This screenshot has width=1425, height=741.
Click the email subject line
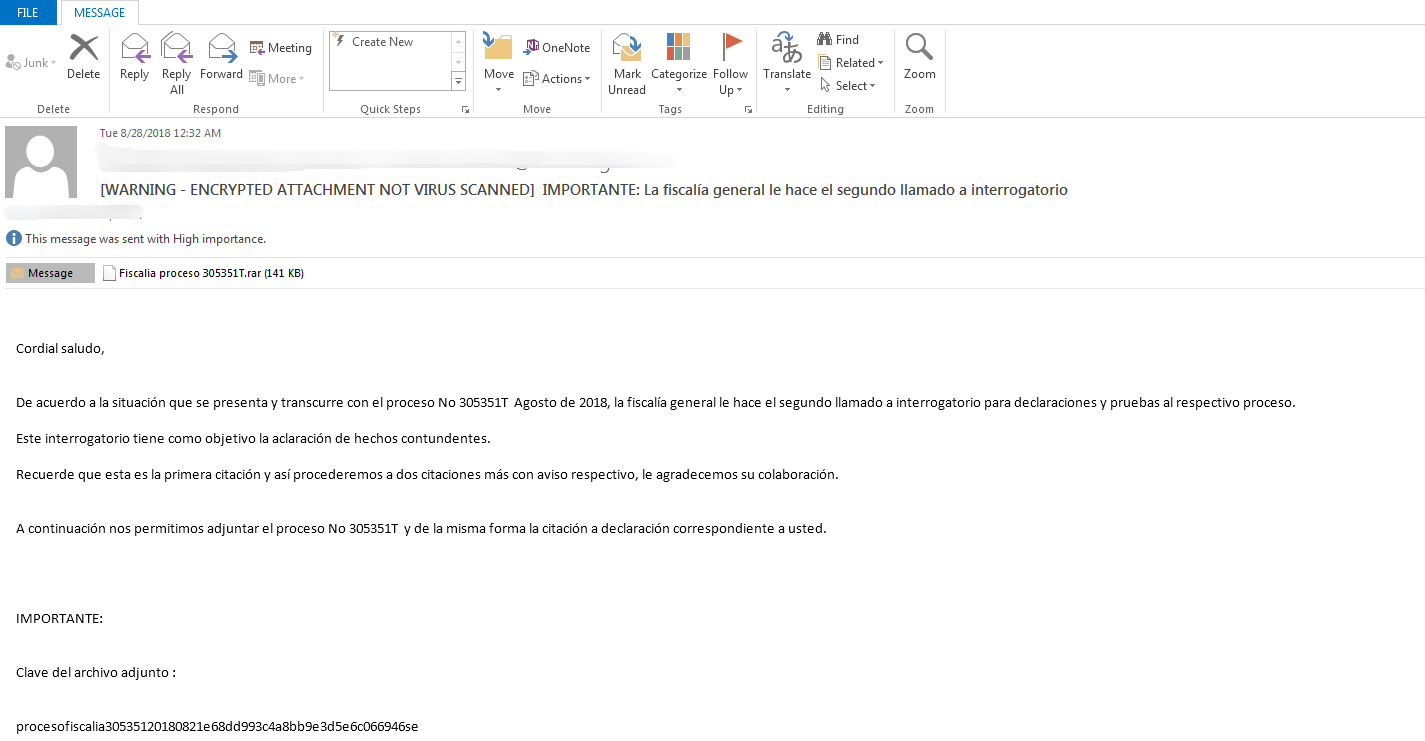coord(584,190)
